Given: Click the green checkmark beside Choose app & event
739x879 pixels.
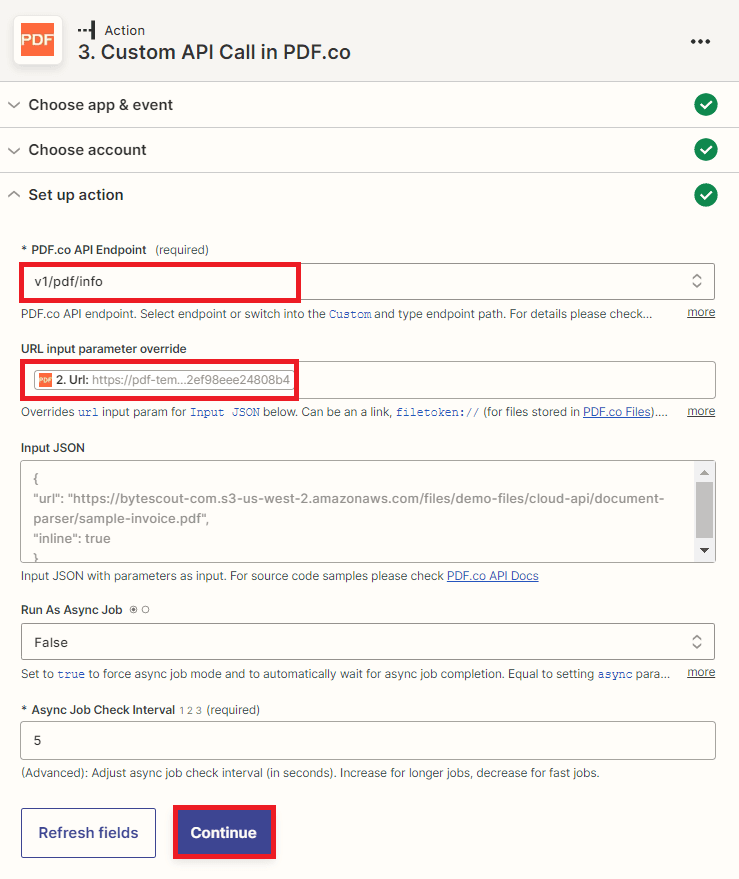Looking at the screenshot, I should click(707, 104).
